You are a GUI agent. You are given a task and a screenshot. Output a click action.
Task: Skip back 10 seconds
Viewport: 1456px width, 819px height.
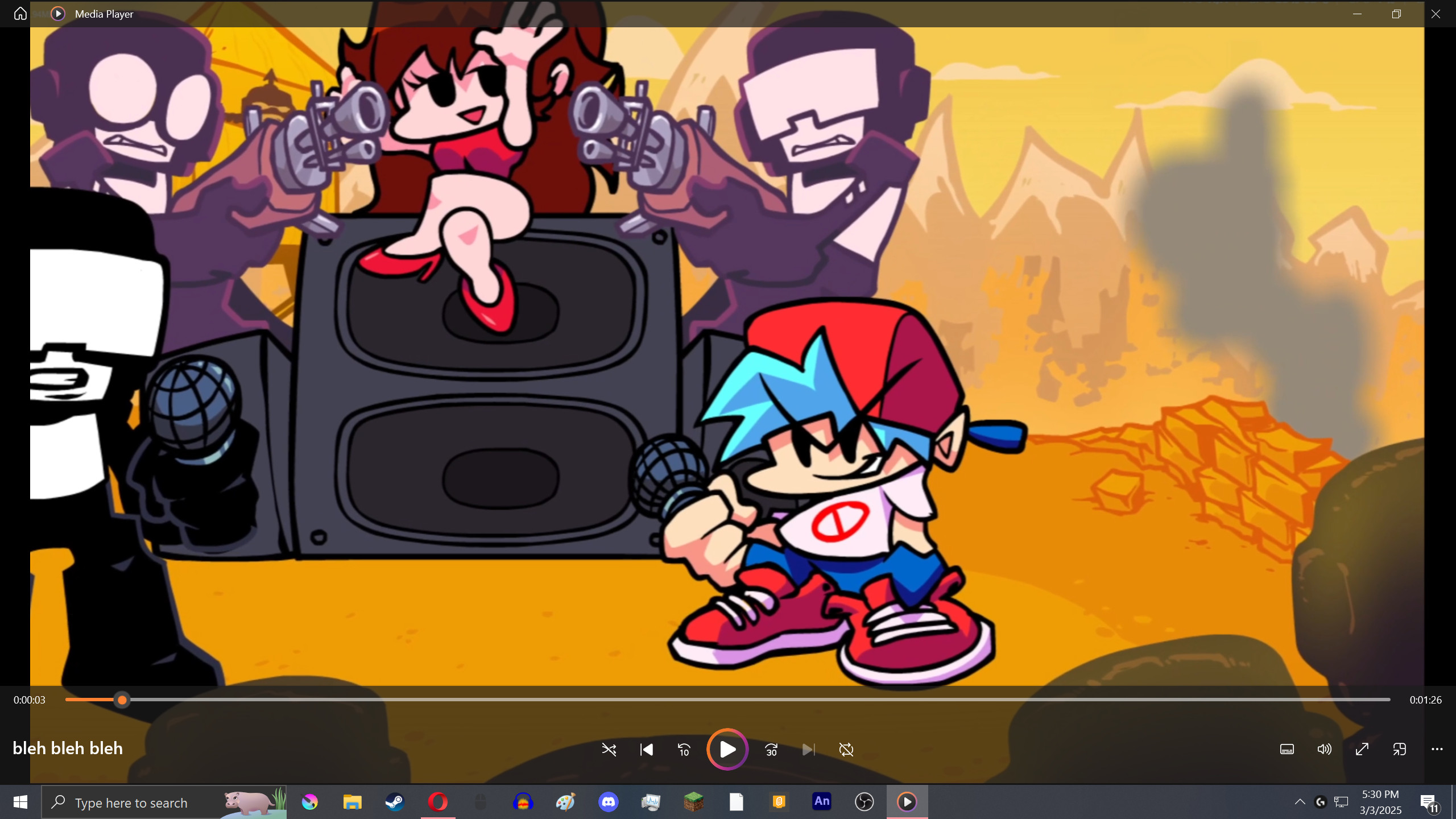click(x=684, y=750)
